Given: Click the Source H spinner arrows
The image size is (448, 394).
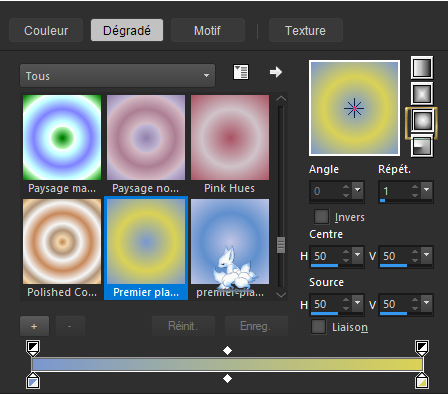Looking at the screenshot, I should 346,303.
